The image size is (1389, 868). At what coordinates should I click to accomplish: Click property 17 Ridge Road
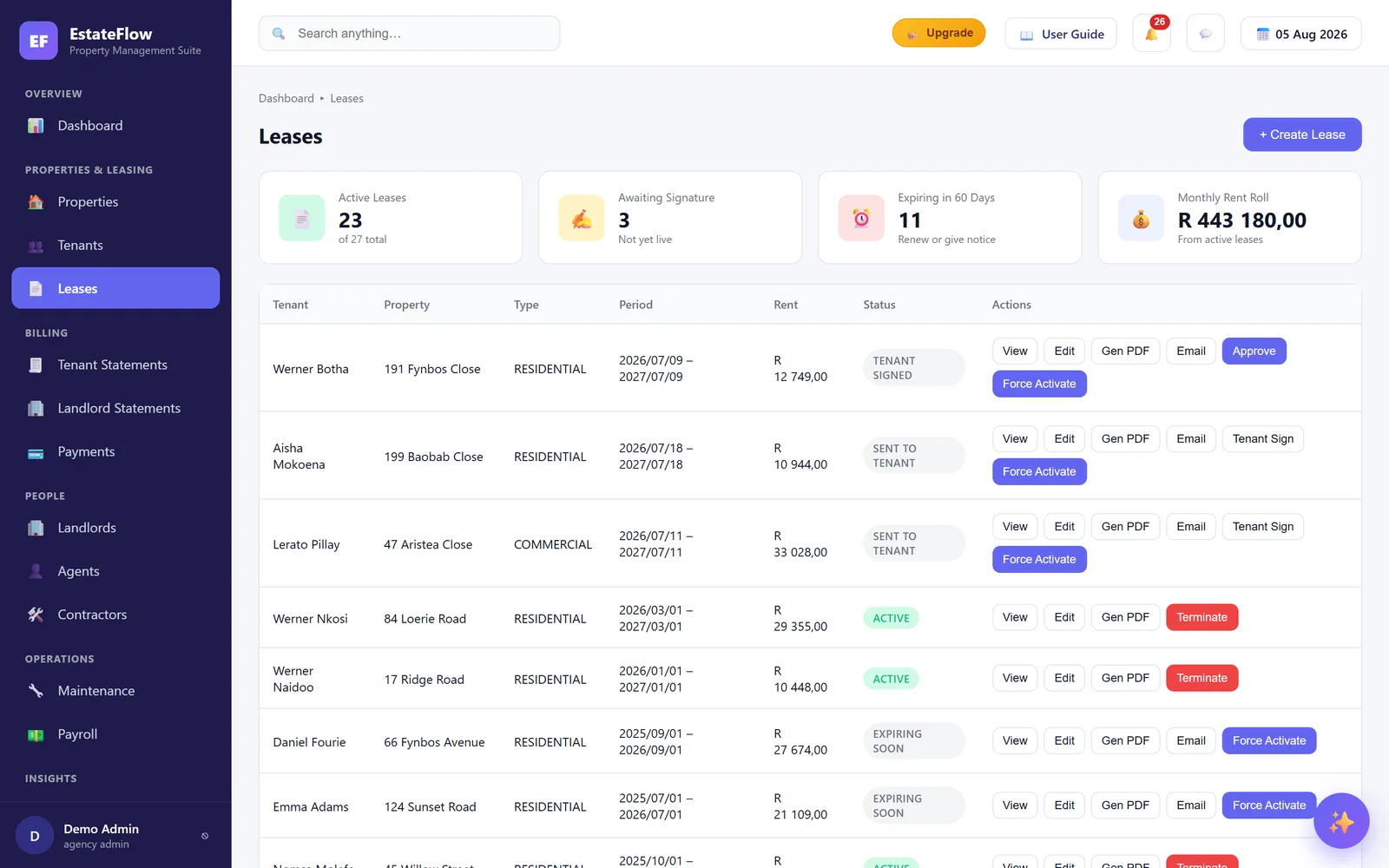425,680
